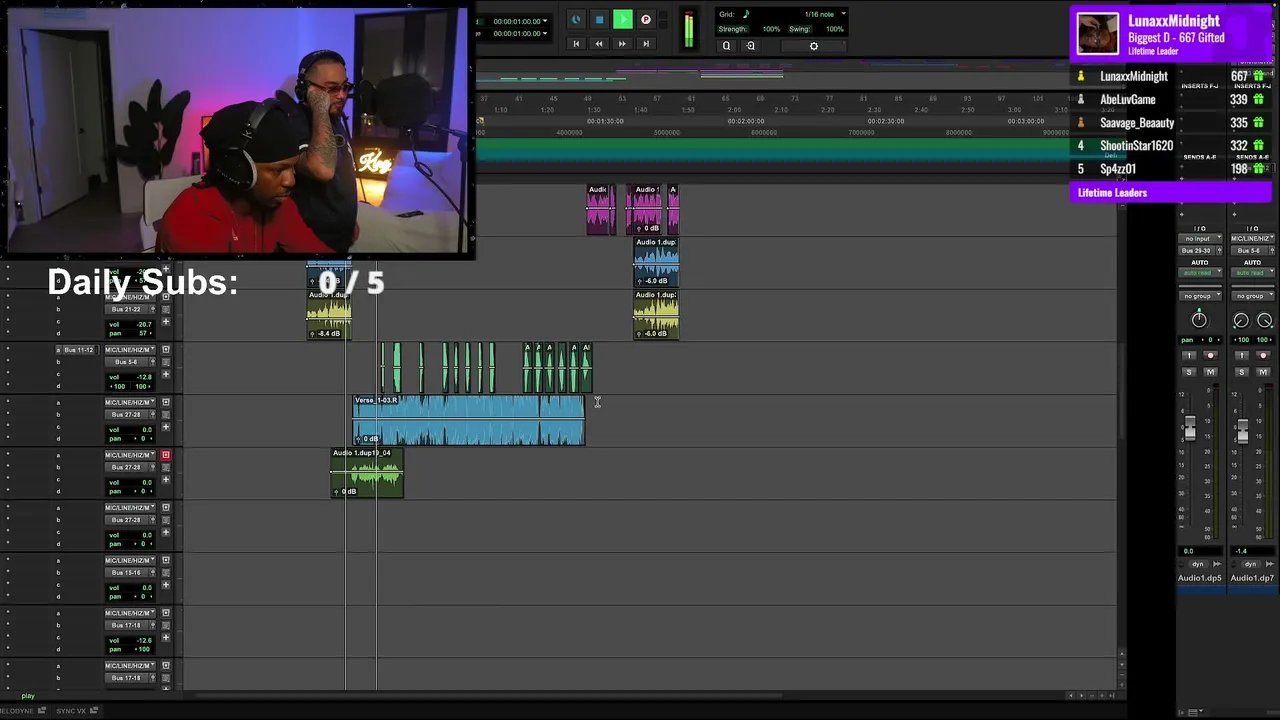Click the right pan knob on Audio1.dp7
Image resolution: width=1280 pixels, height=720 pixels.
click(x=1264, y=320)
